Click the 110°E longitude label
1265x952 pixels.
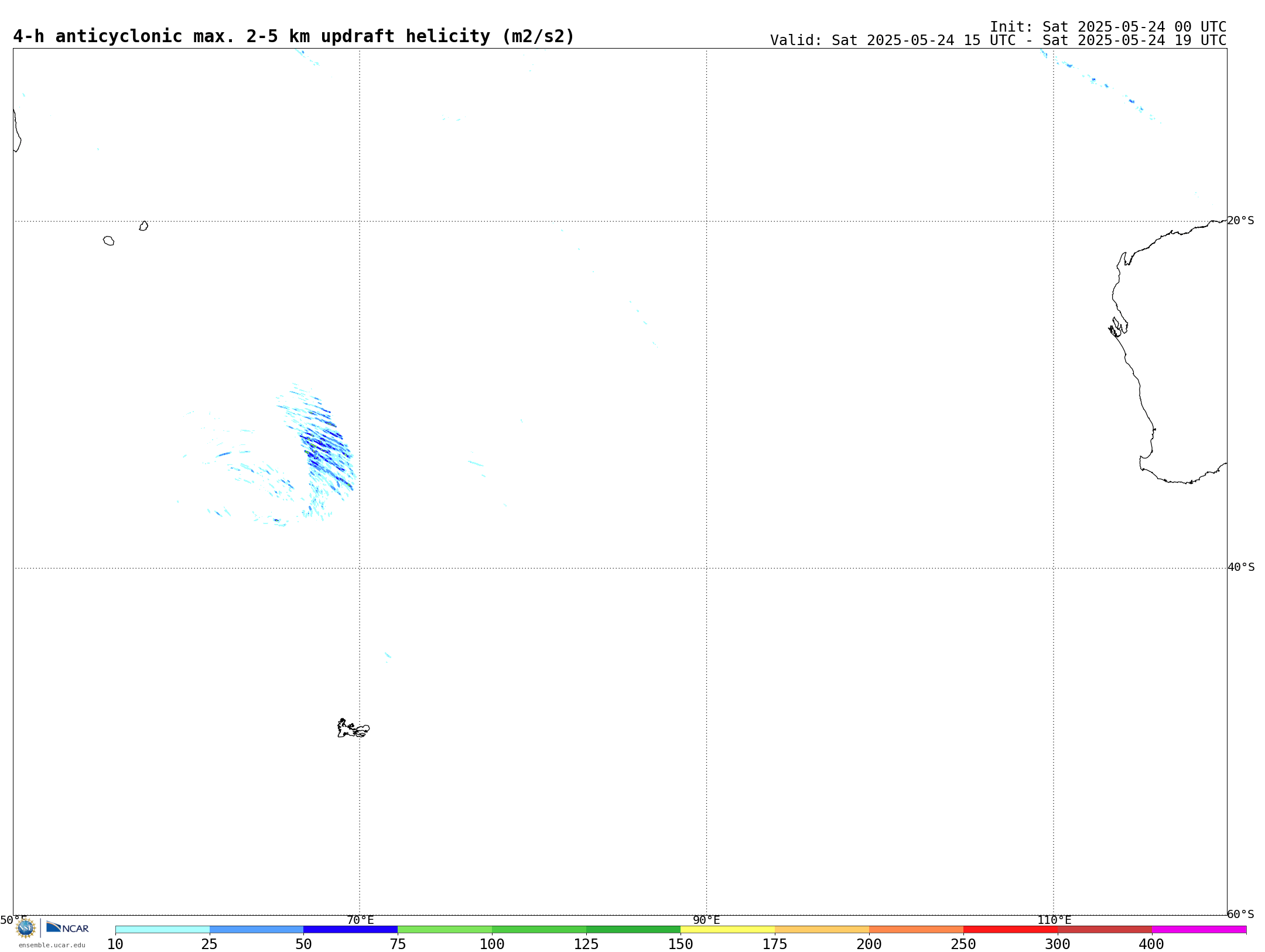point(1054,920)
